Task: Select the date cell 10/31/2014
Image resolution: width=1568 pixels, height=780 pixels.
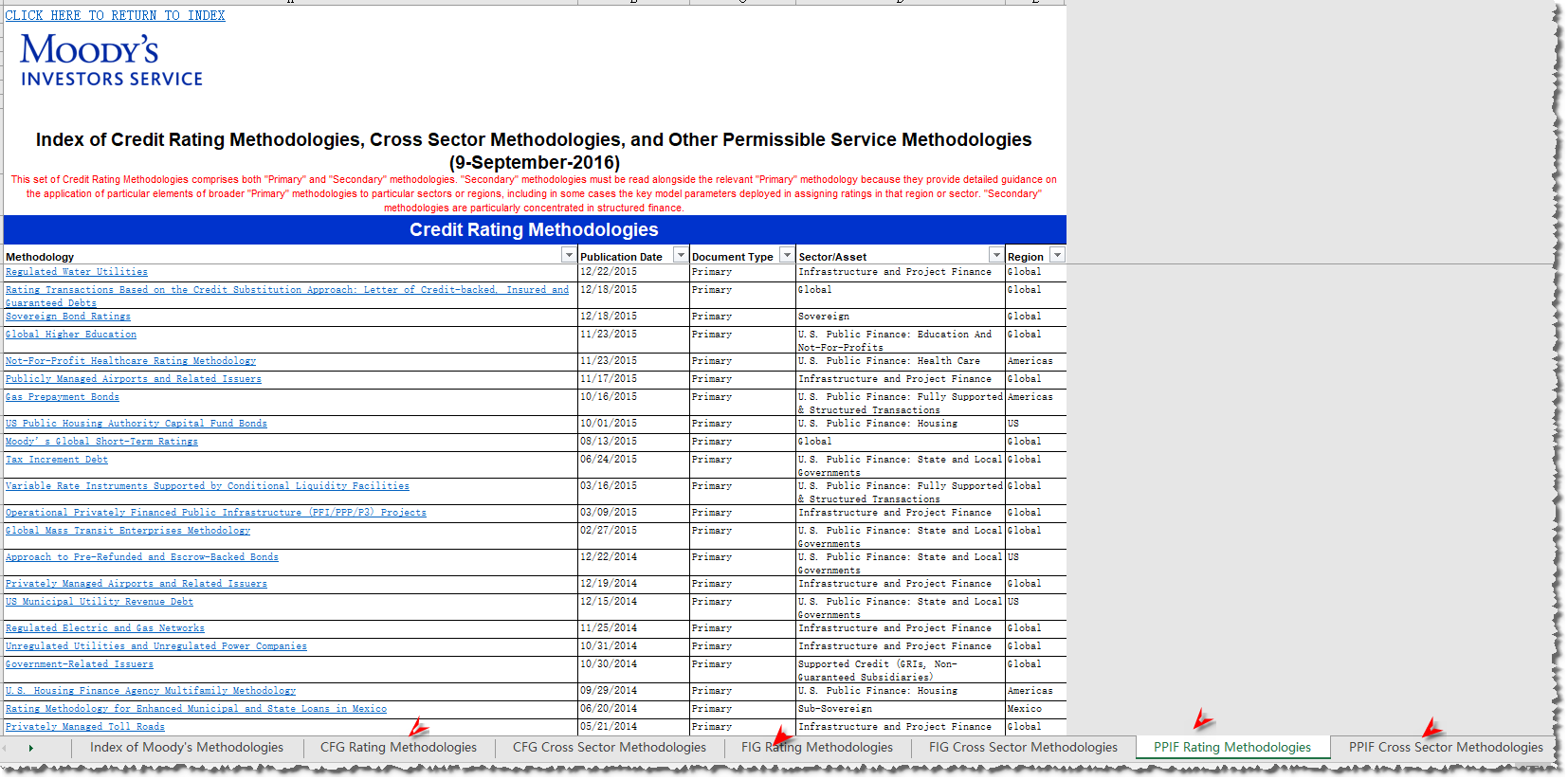Action: [633, 647]
